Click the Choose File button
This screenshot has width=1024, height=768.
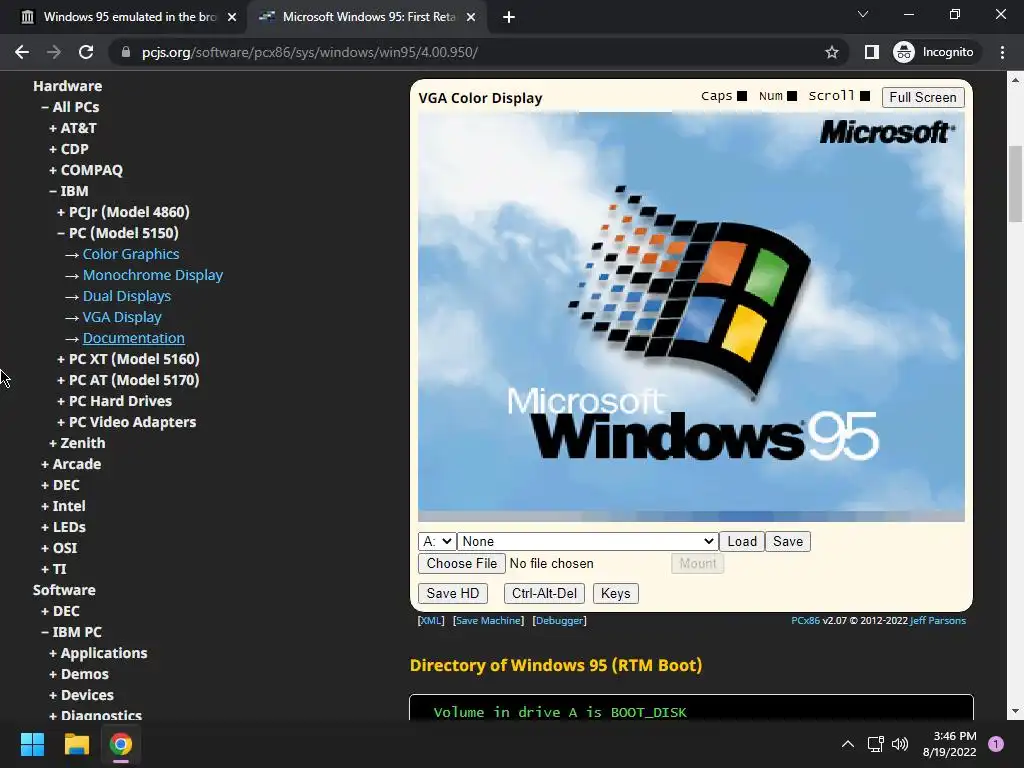click(x=462, y=564)
